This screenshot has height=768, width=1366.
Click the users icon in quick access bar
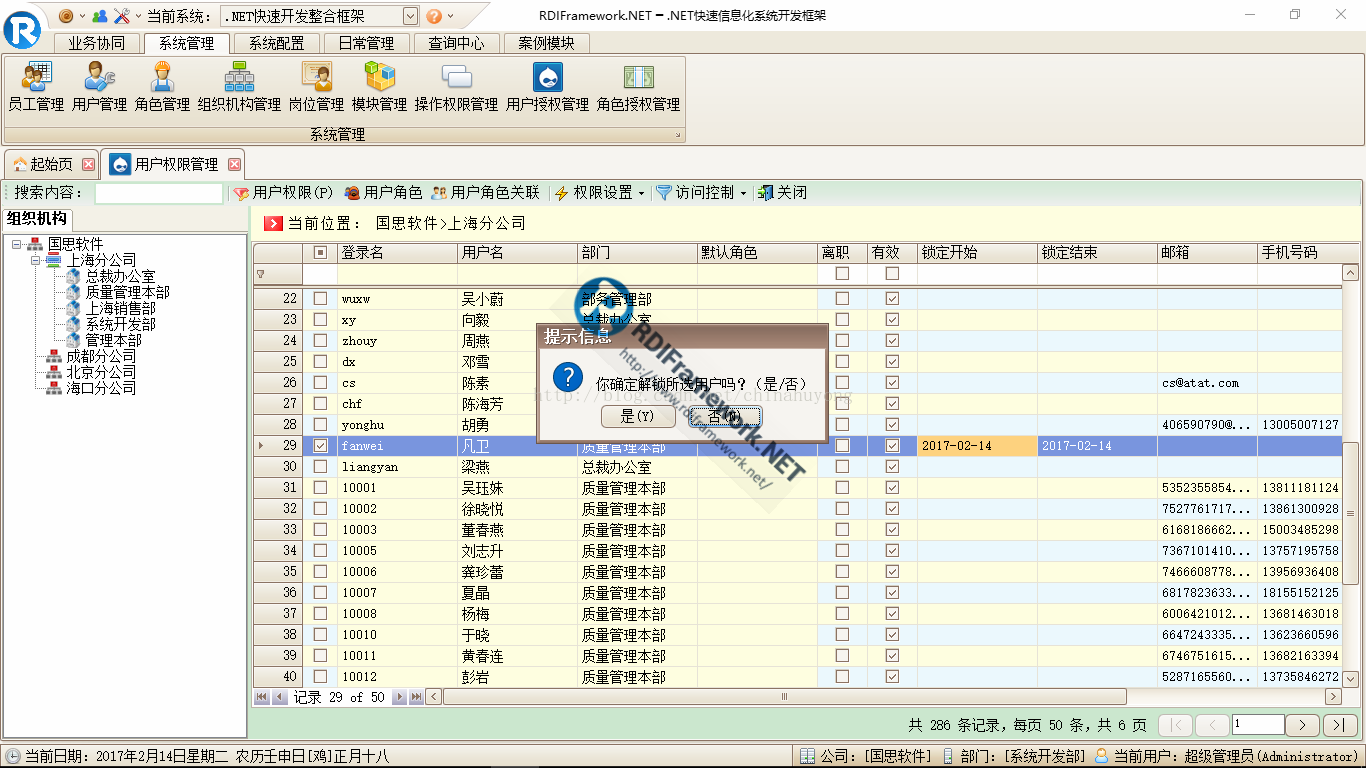point(99,16)
